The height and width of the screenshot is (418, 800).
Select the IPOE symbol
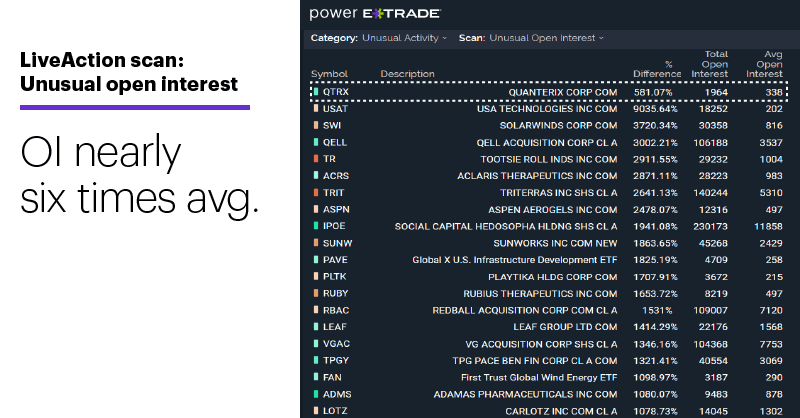click(x=334, y=226)
